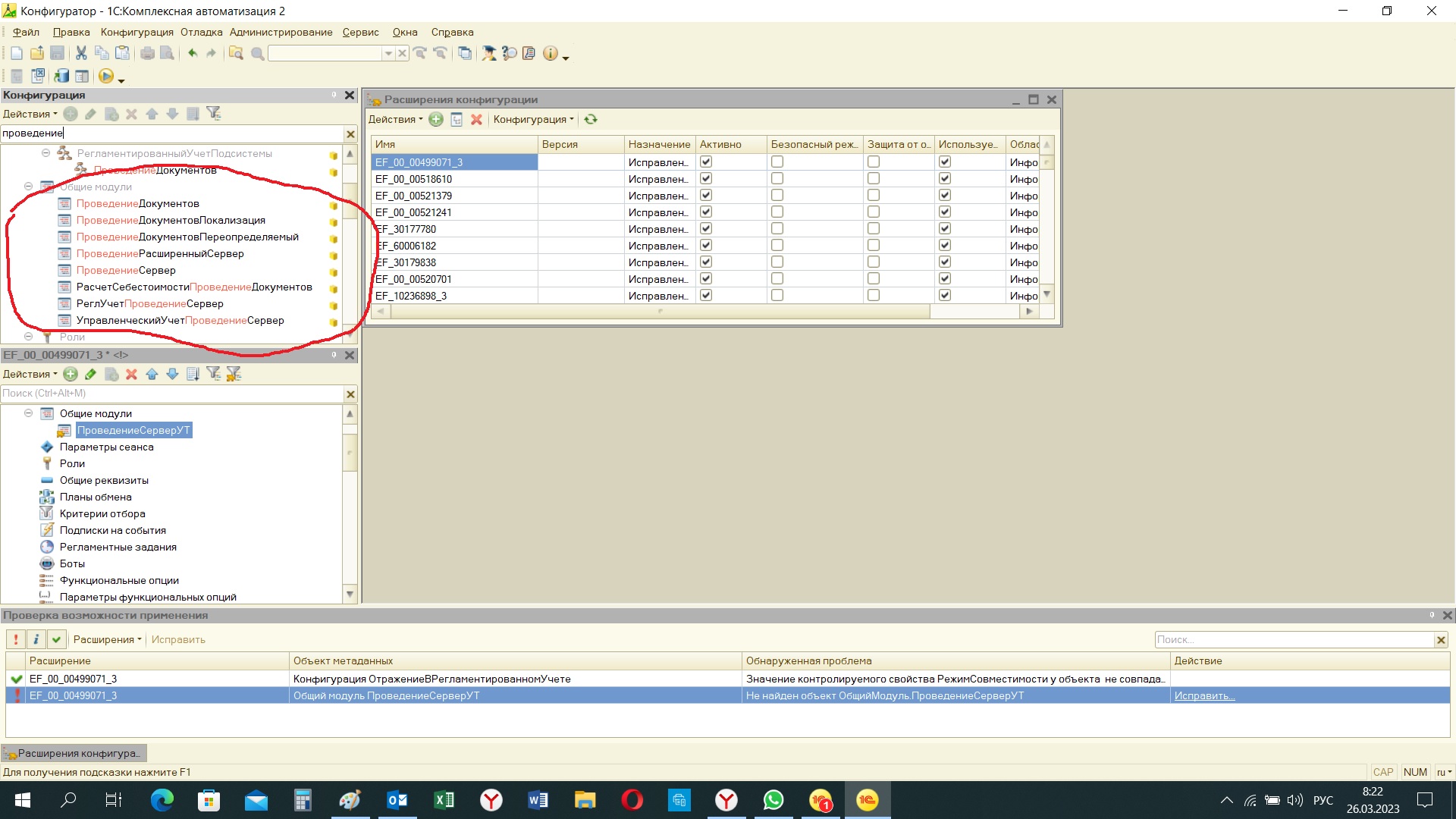1456x819 pixels.
Task: Open Действия dropdown in Конфигурация panel
Action: (x=30, y=114)
